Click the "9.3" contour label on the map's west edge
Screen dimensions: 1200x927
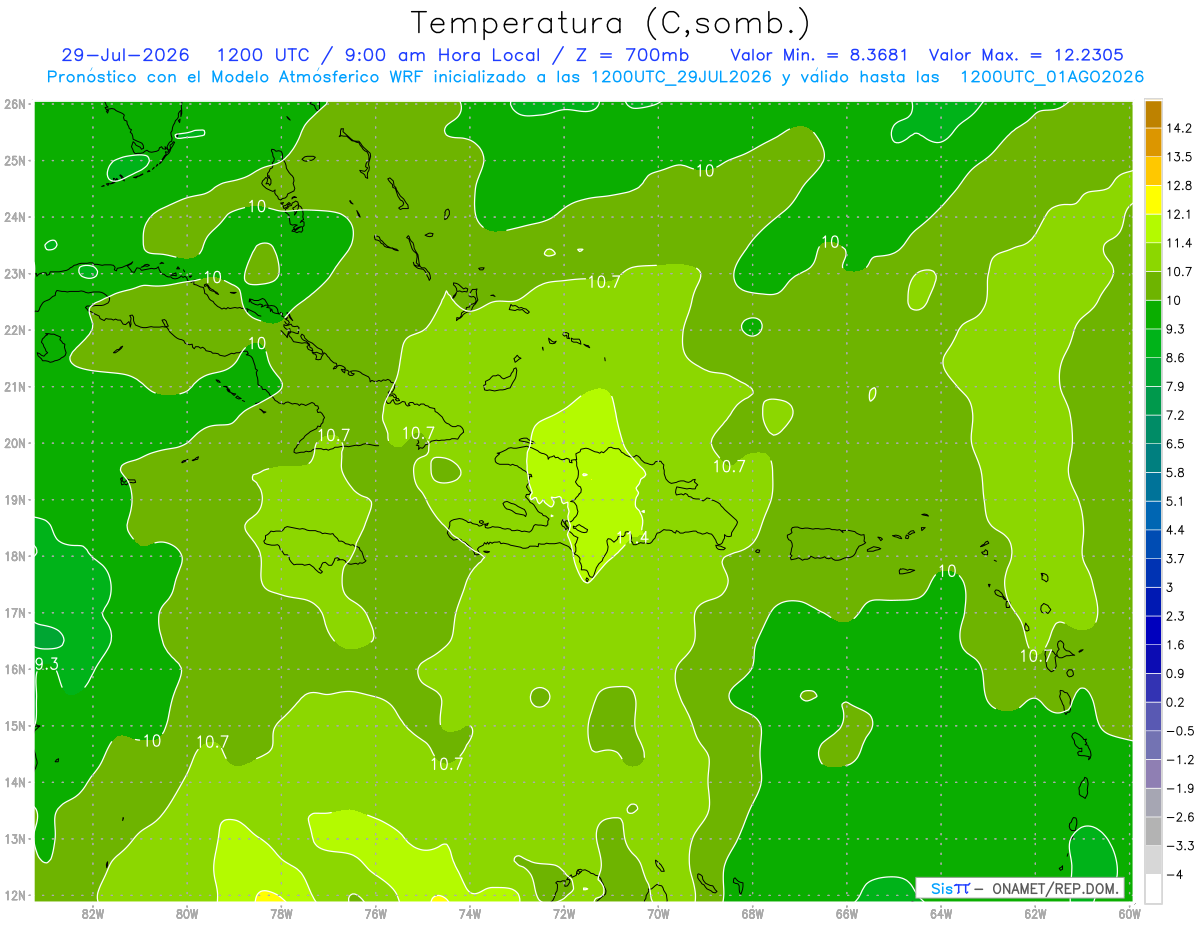coord(46,663)
